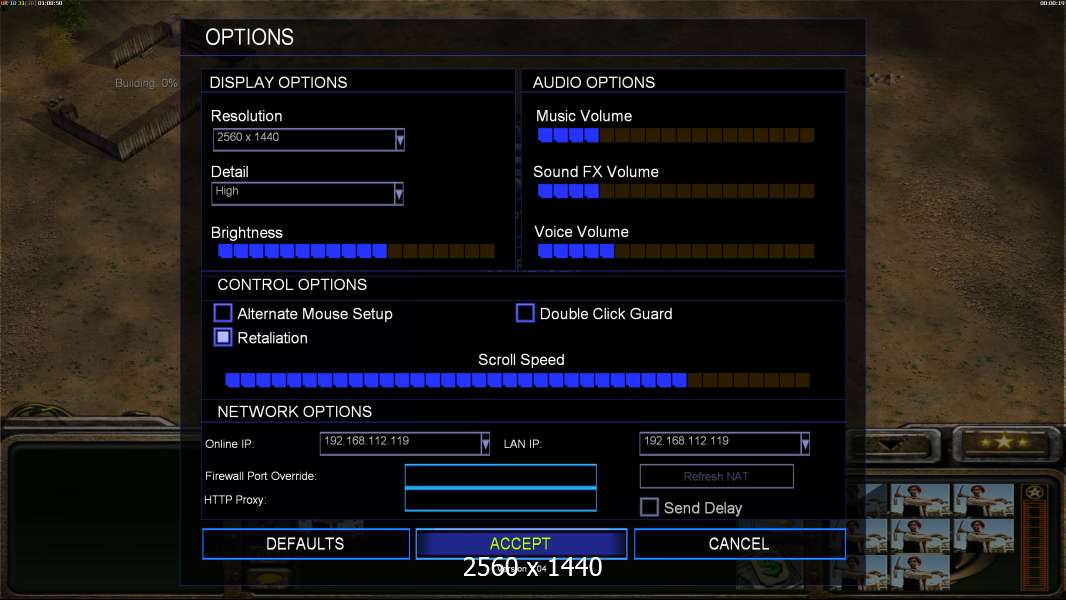Expand the Detail dropdown set to High
This screenshot has height=600, width=1066.
click(x=307, y=194)
